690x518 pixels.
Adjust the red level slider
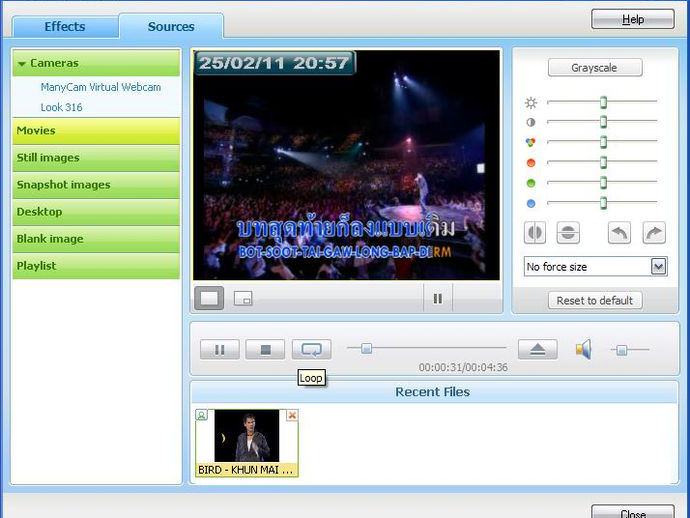[x=603, y=162]
